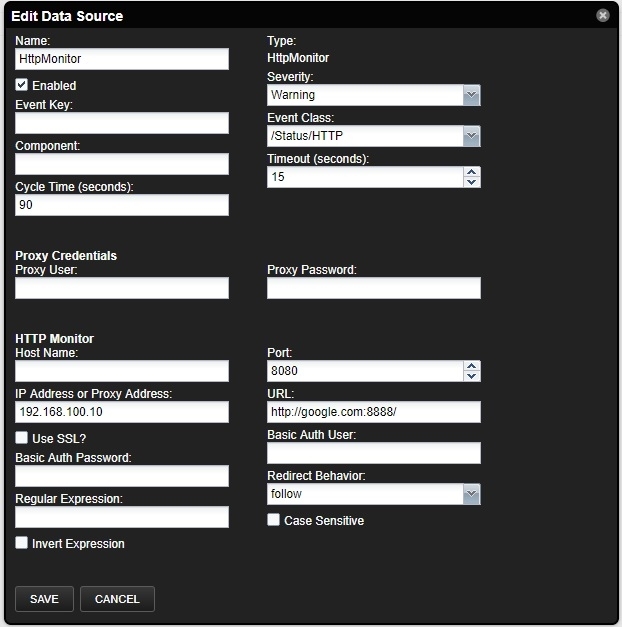The width and height of the screenshot is (622, 627).
Task: Click the URL field with google.com
Action: tap(374, 412)
